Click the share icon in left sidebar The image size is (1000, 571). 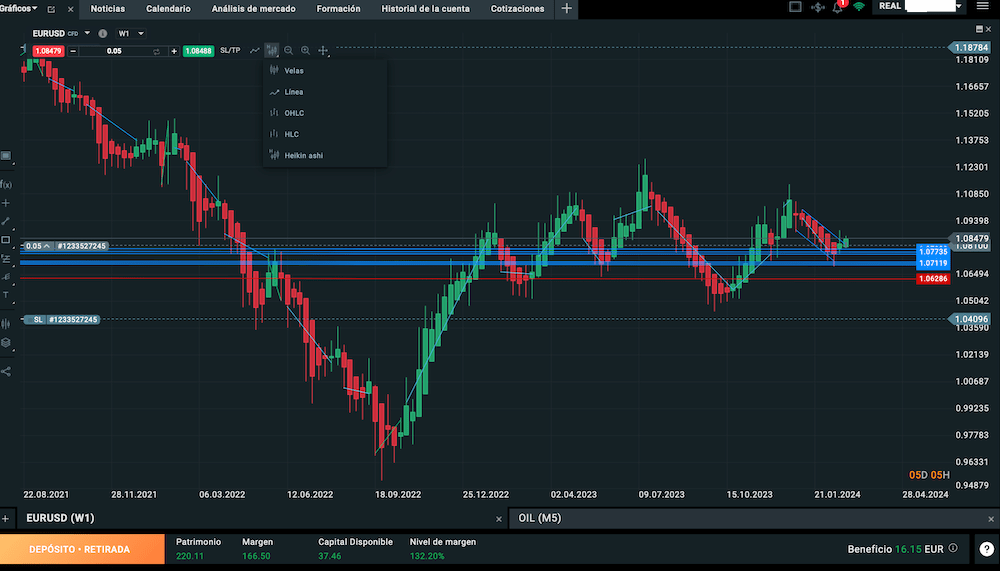pos(6,371)
